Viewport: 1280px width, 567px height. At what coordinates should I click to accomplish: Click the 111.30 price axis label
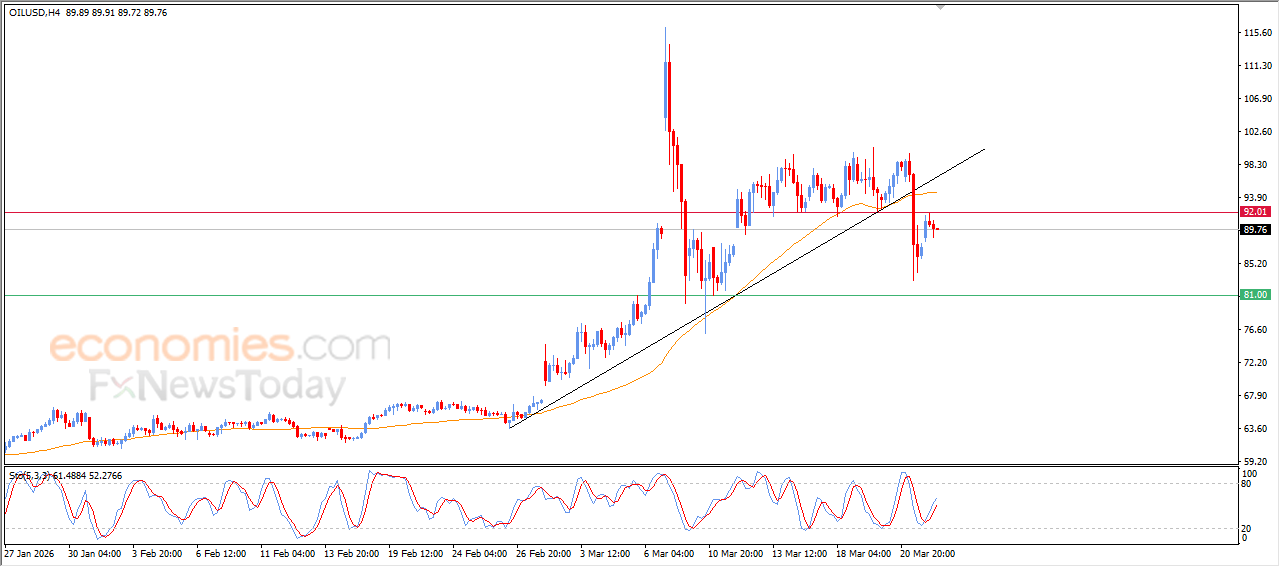point(1257,66)
